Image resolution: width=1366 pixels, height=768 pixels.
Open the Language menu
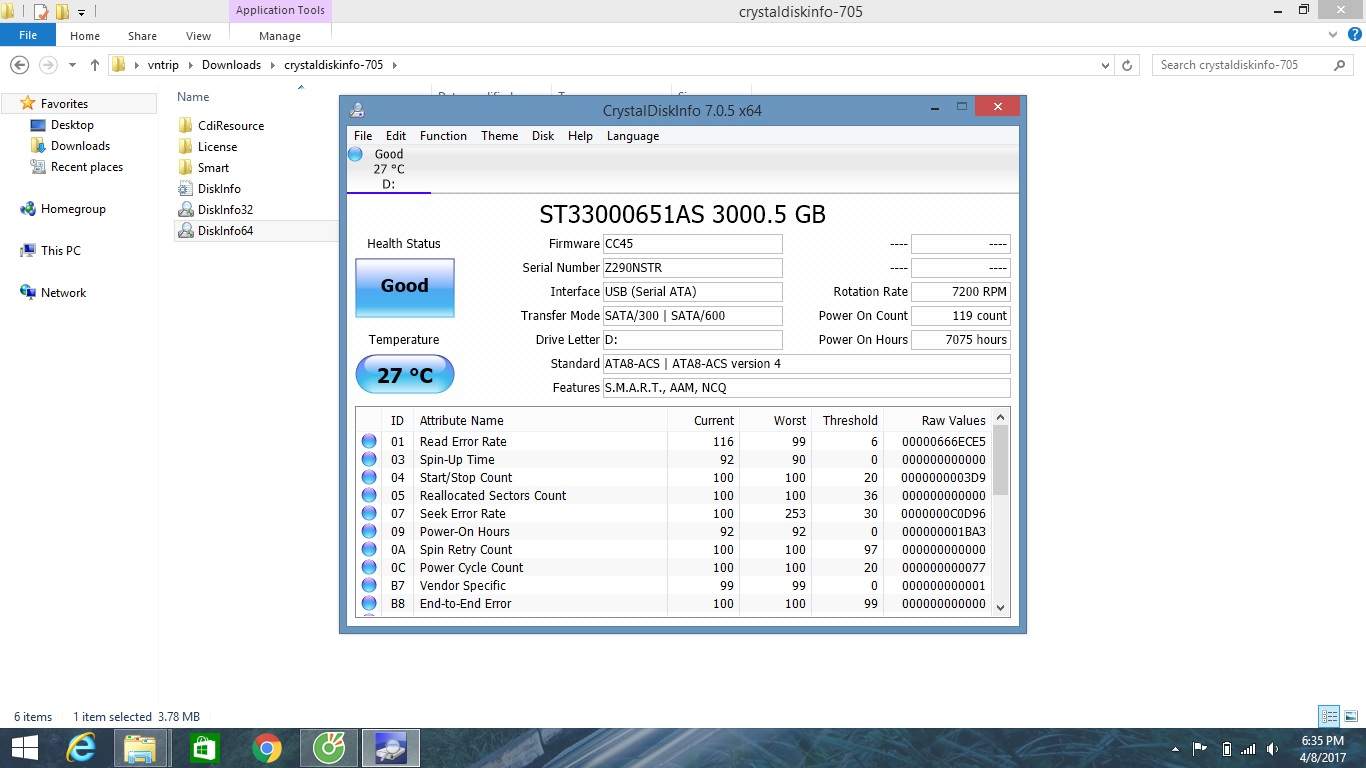pyautogui.click(x=633, y=136)
